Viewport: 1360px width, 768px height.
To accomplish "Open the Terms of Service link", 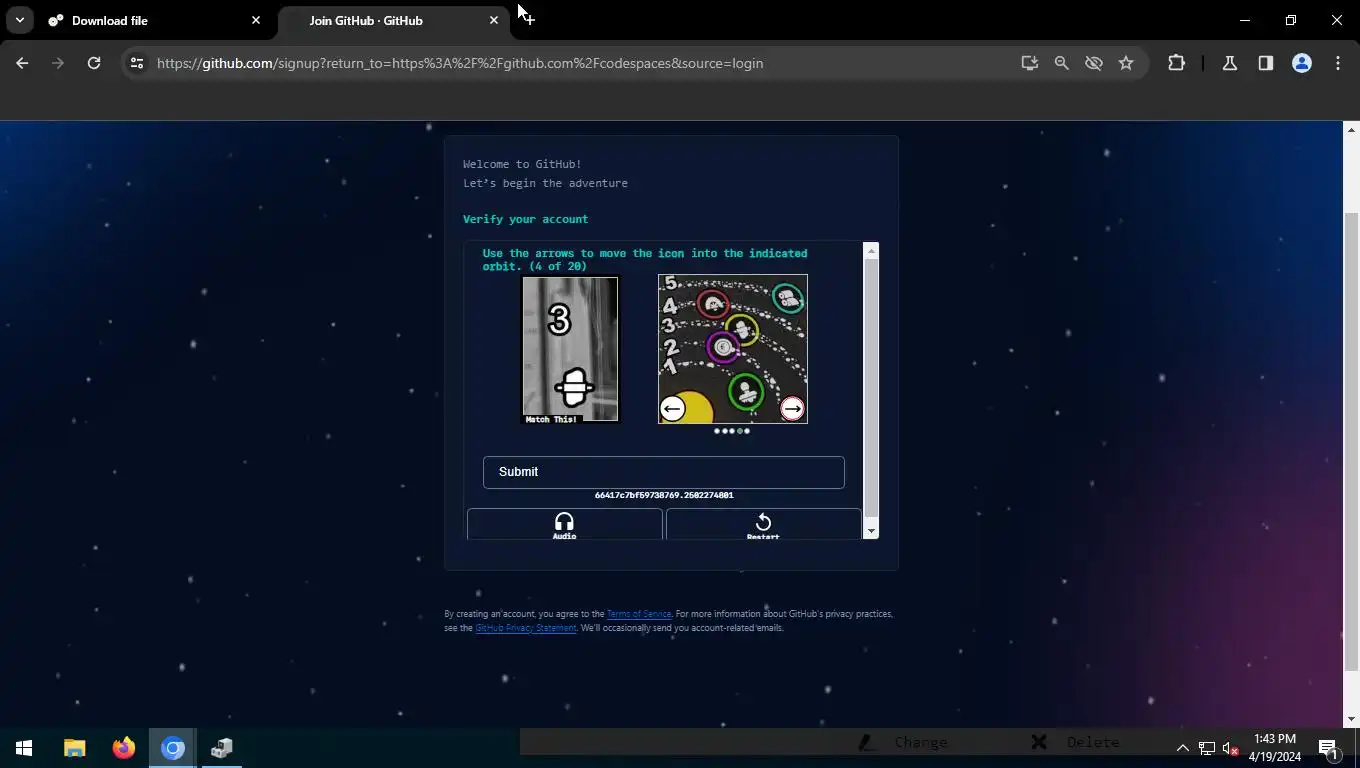I will coord(639,614).
